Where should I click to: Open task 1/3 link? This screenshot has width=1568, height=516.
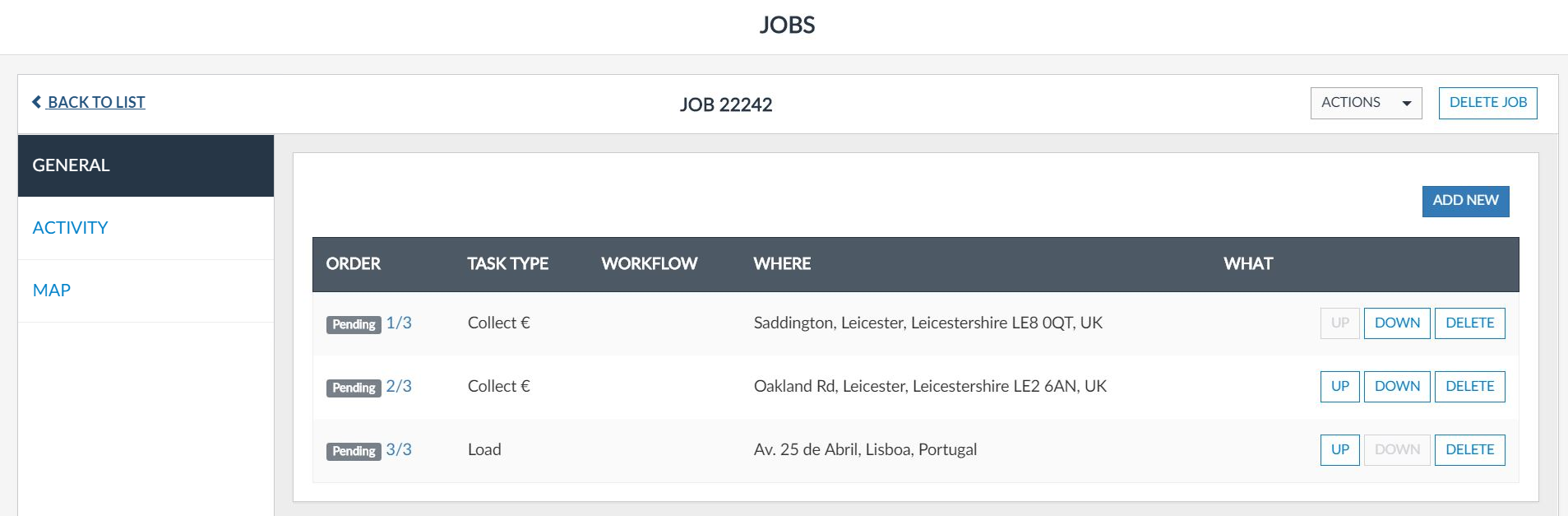[x=399, y=323]
